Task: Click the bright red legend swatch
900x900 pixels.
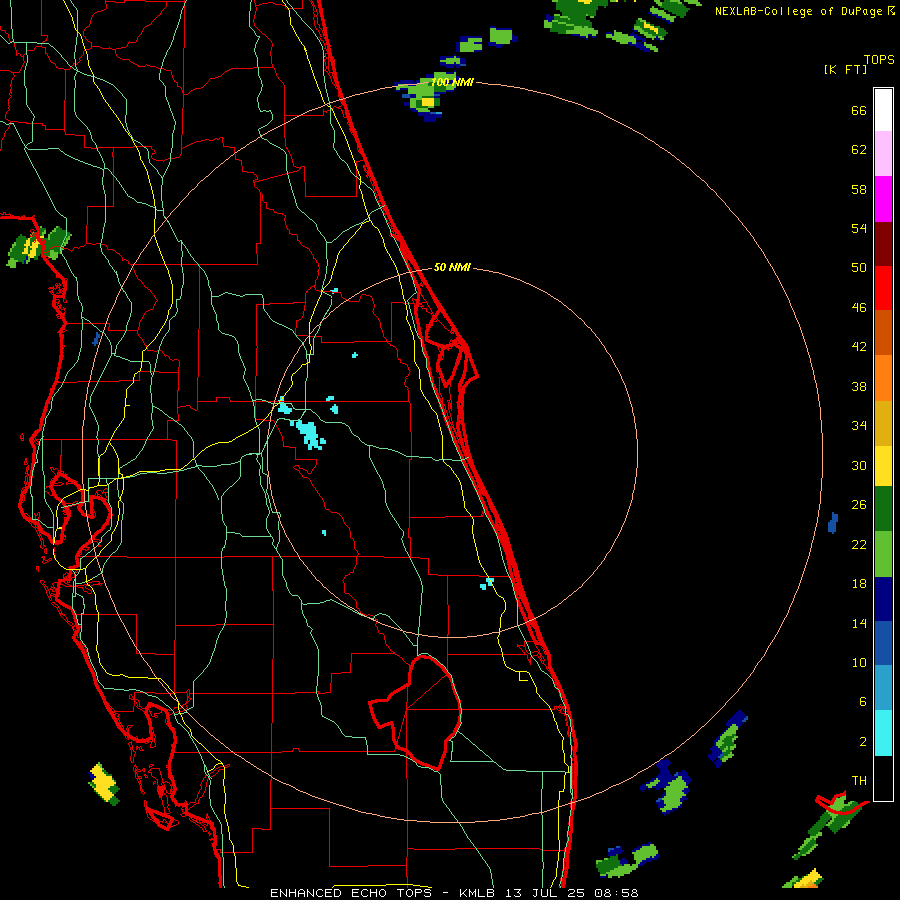Action: (883, 288)
